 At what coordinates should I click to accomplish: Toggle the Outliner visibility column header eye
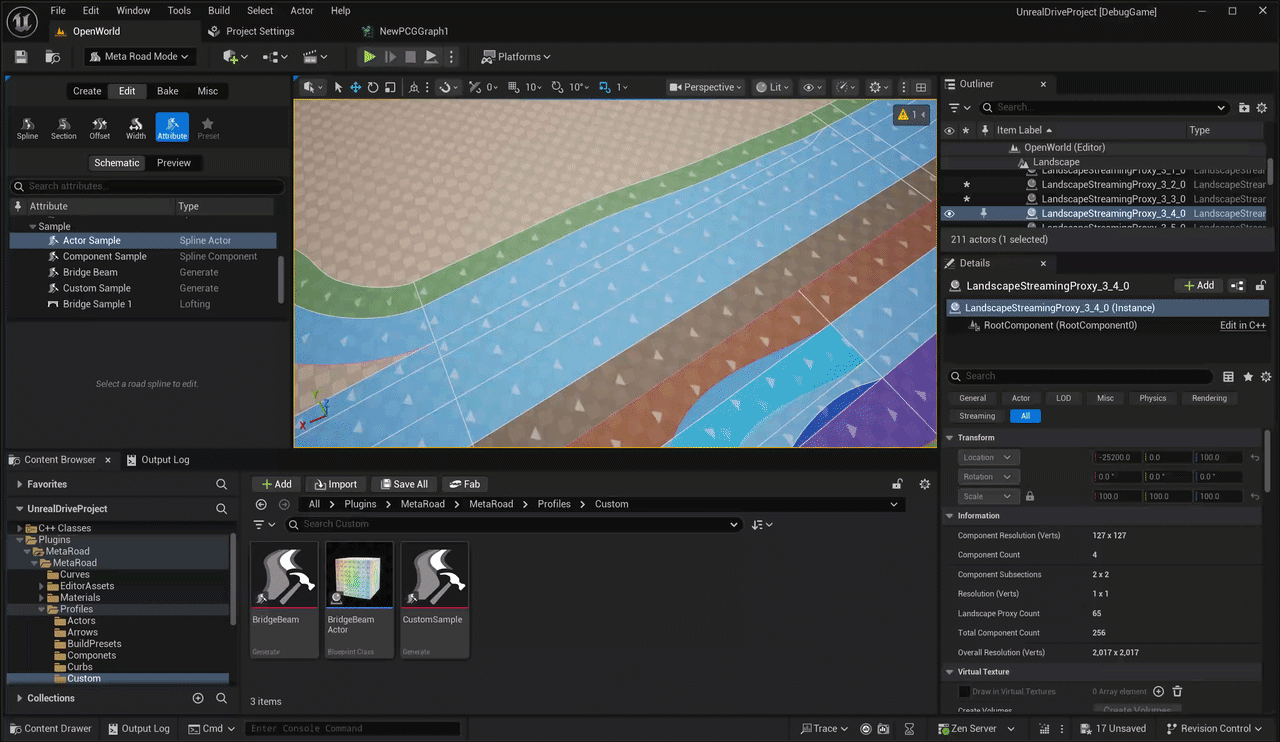pyautogui.click(x=950, y=130)
